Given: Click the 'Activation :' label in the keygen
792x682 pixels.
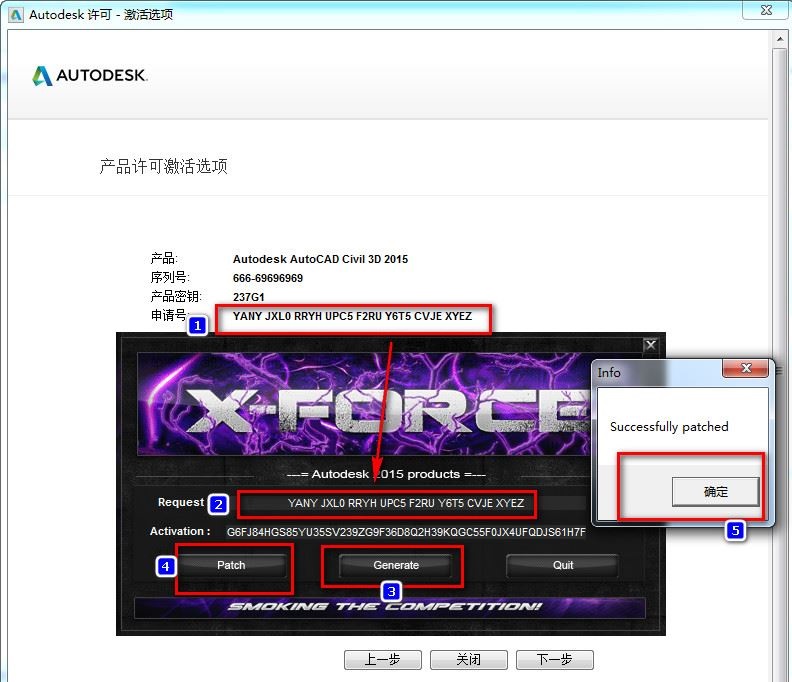Looking at the screenshot, I should [x=180, y=531].
